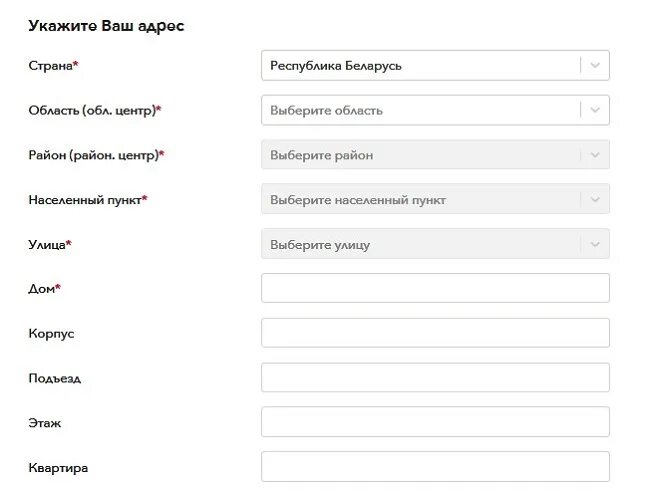
Task: Focus the Подъезд text input
Action: [x=435, y=378]
